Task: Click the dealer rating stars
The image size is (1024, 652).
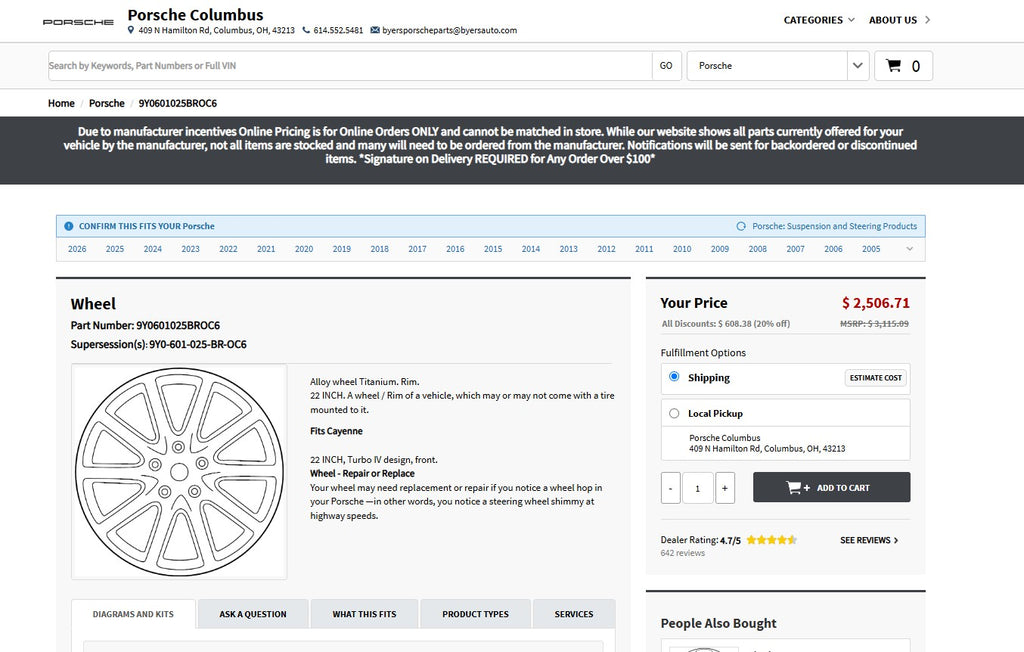Action: coord(770,540)
